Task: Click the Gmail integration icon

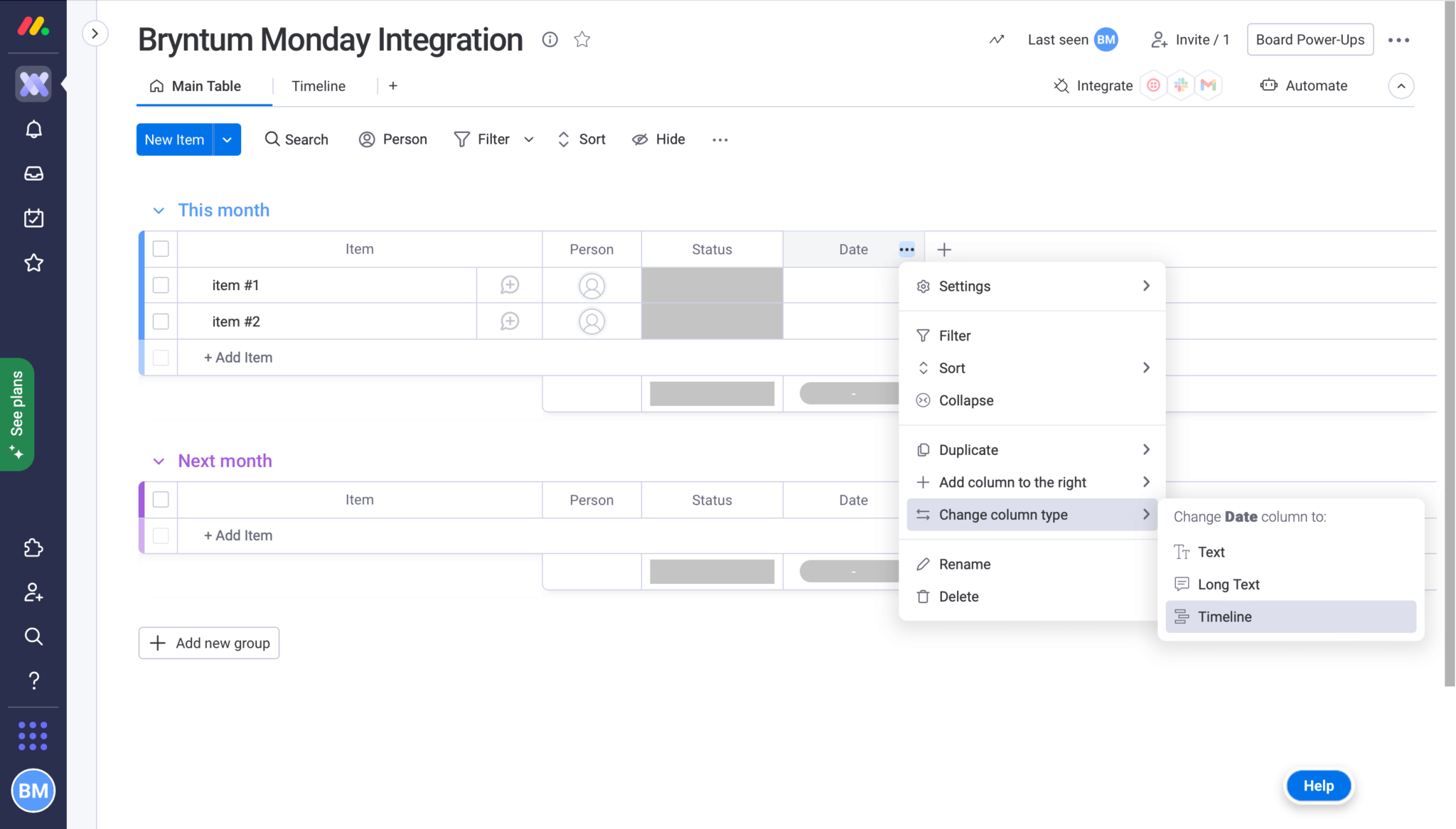Action: point(1208,85)
